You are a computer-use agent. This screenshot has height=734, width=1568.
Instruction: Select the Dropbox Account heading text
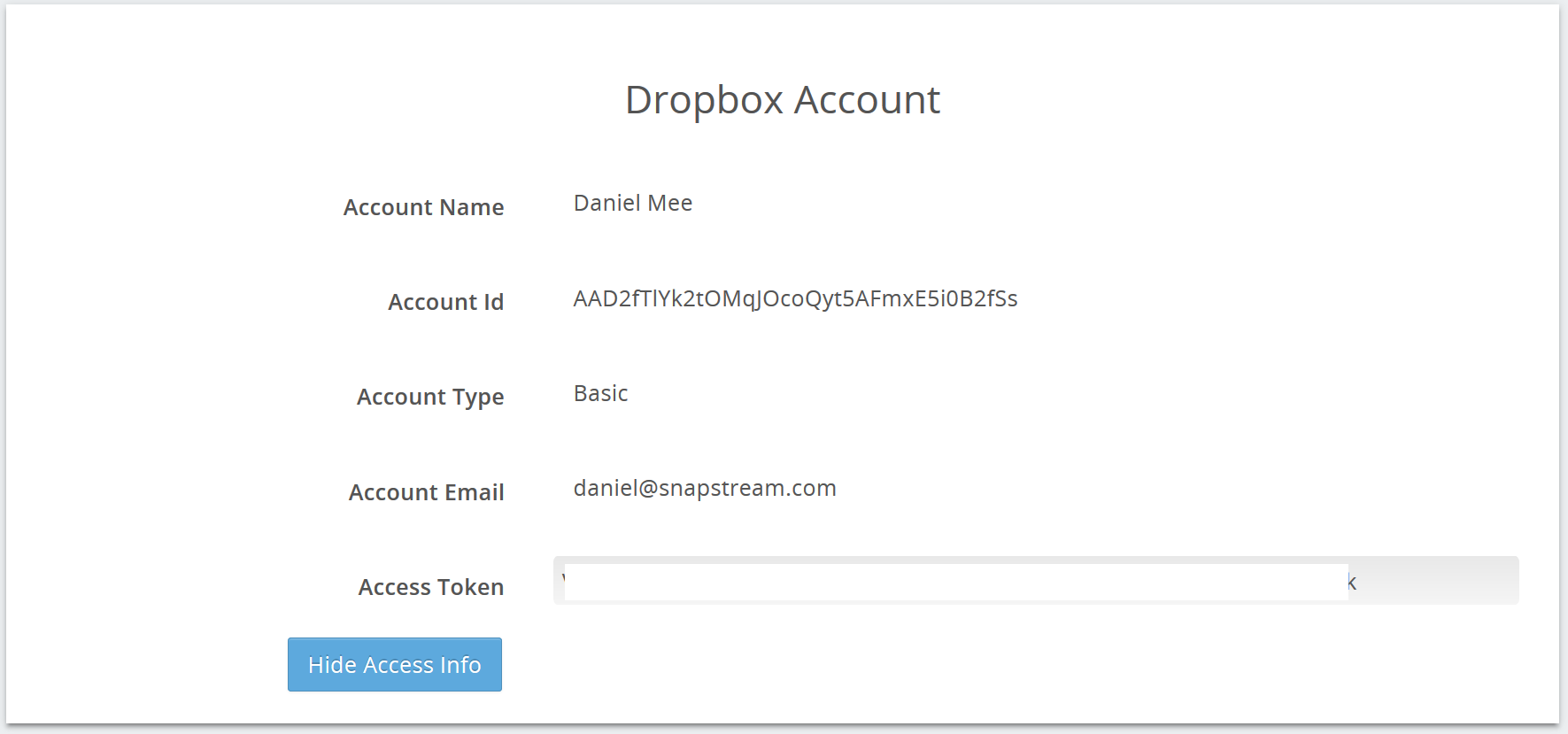(783, 99)
